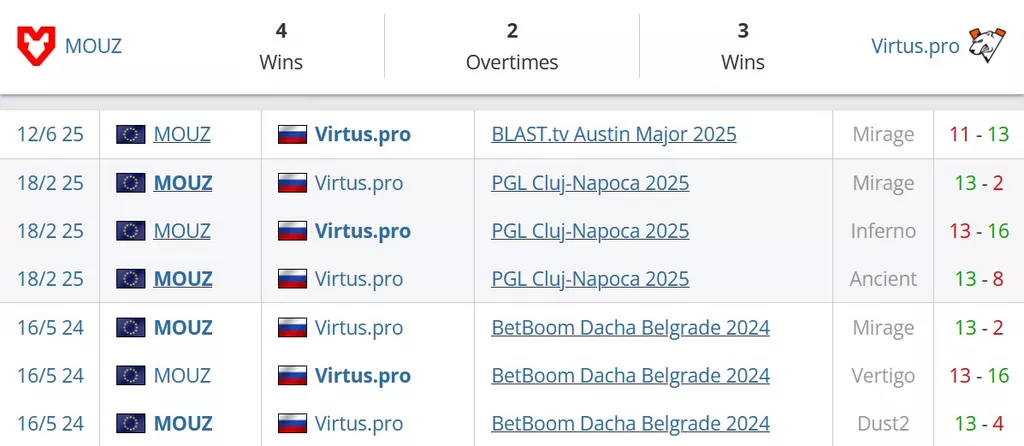Image resolution: width=1024 pixels, height=446 pixels.
Task: Click the red MOUZ team logo
Action: pos(36,46)
